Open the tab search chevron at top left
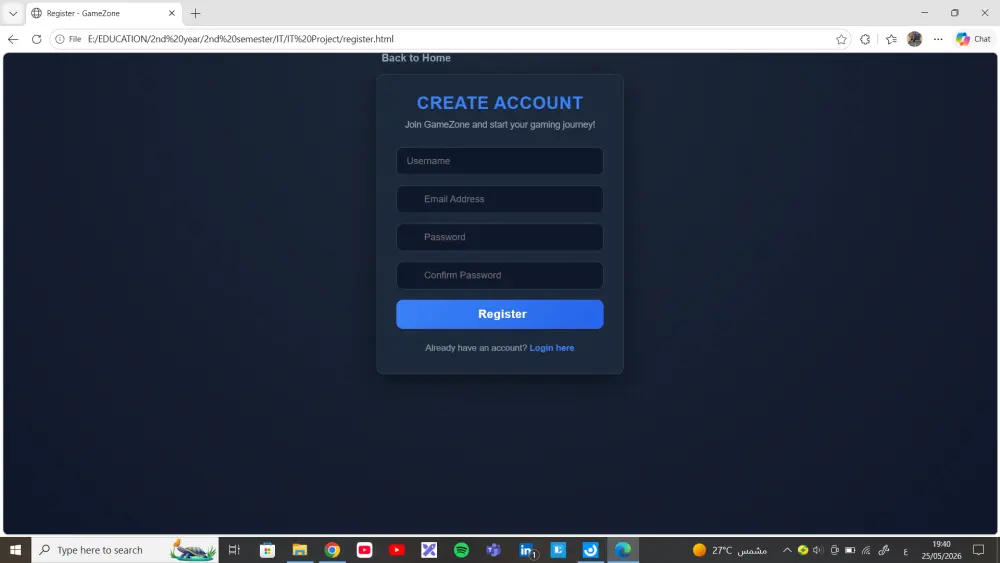 click(x=13, y=13)
